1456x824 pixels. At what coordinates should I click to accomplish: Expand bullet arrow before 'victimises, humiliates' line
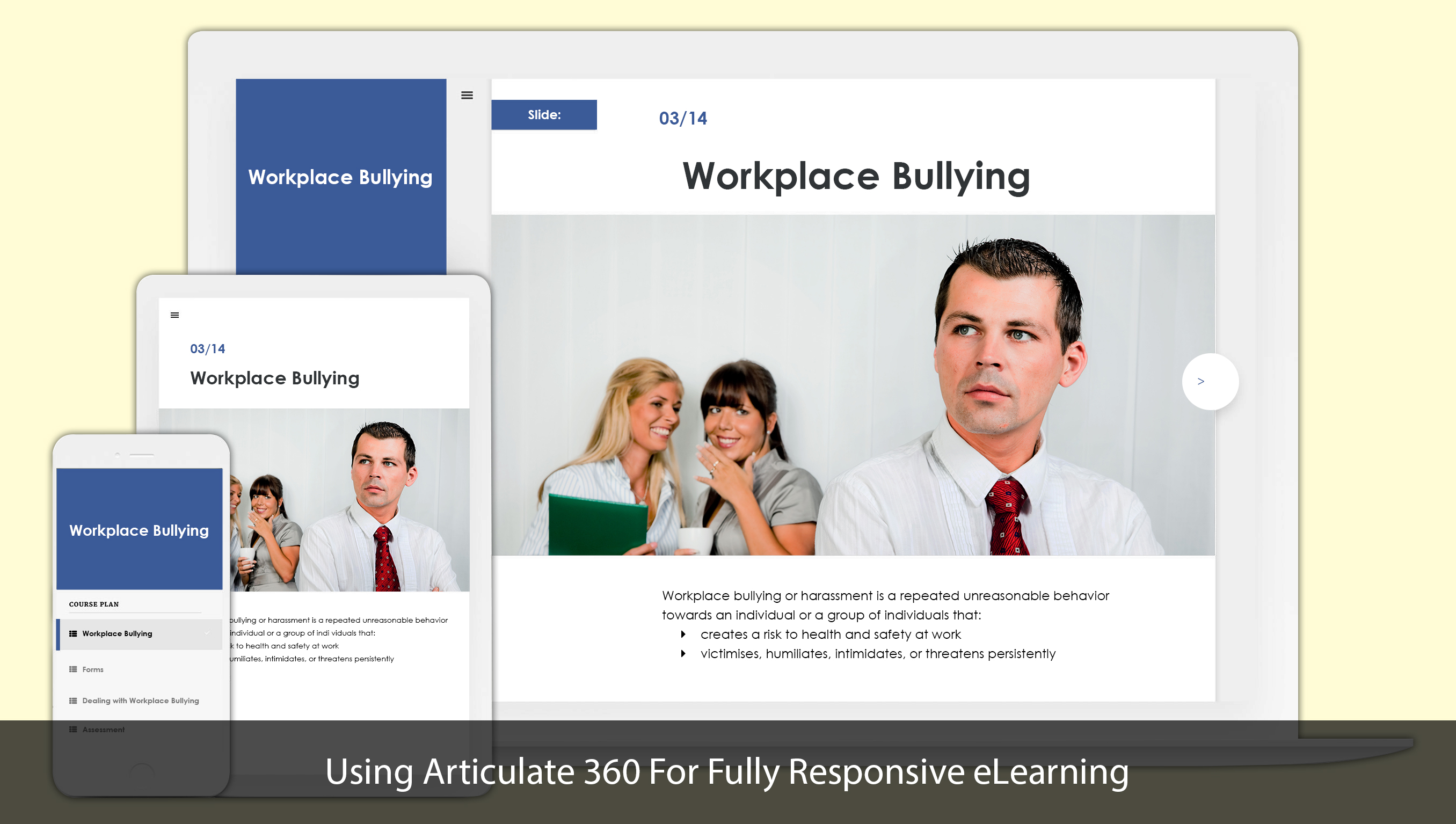pos(683,654)
